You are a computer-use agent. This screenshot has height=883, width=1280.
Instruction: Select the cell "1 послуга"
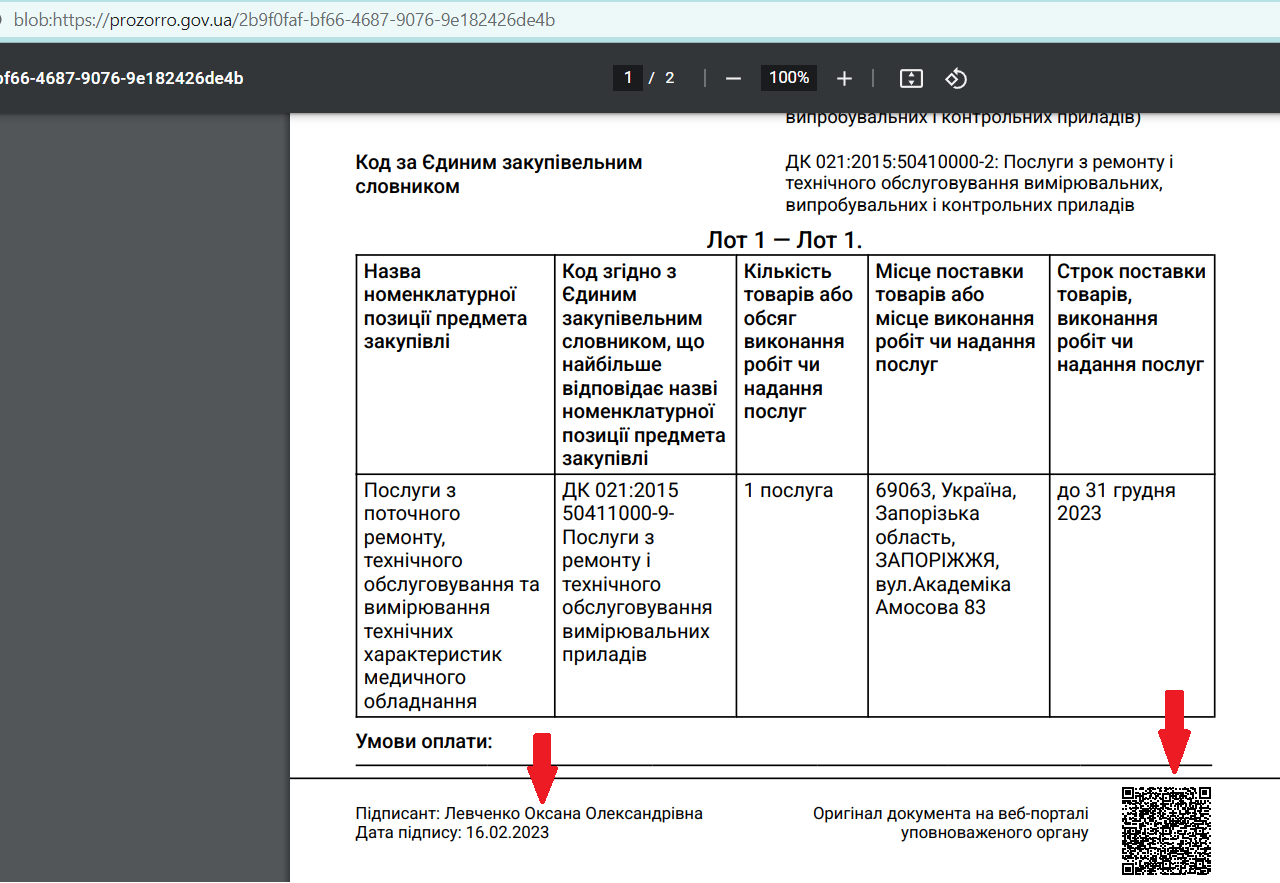(802, 596)
